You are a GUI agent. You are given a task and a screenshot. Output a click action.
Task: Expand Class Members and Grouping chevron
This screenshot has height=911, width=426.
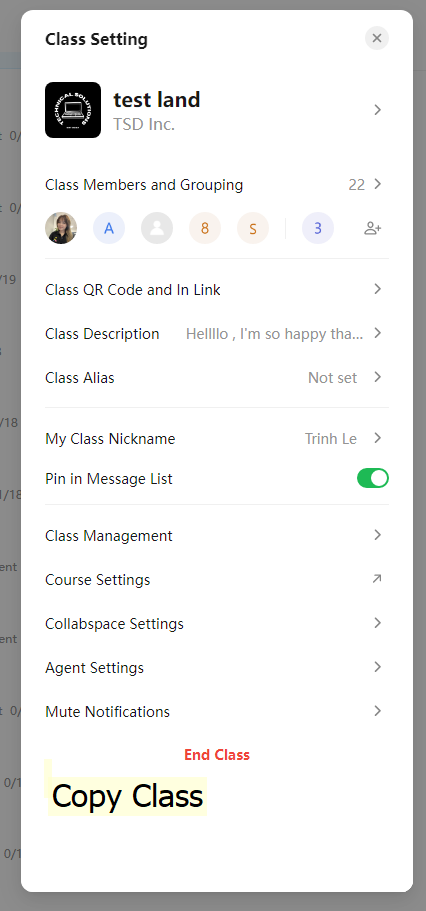tap(378, 184)
